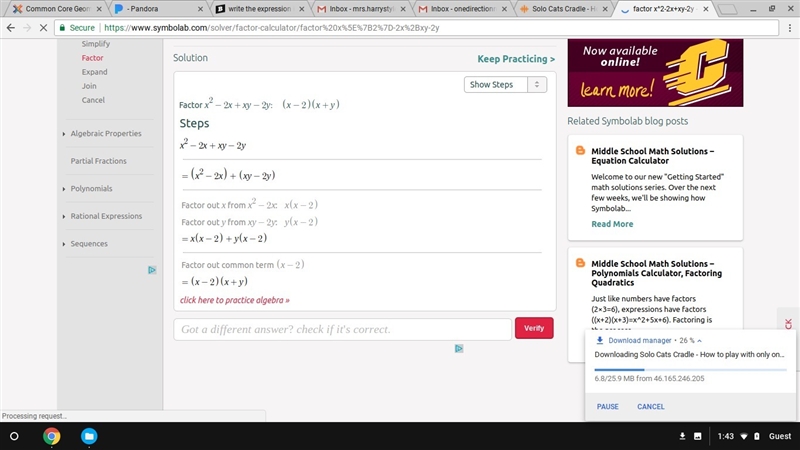Open the Chrome OS launcher circle

click(14, 436)
